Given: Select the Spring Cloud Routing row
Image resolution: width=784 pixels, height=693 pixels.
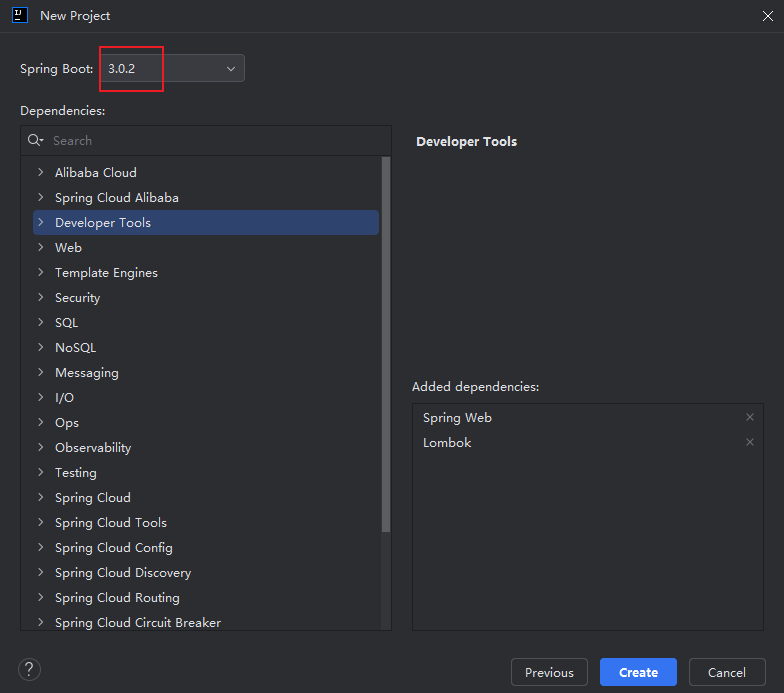Looking at the screenshot, I should [206, 598].
